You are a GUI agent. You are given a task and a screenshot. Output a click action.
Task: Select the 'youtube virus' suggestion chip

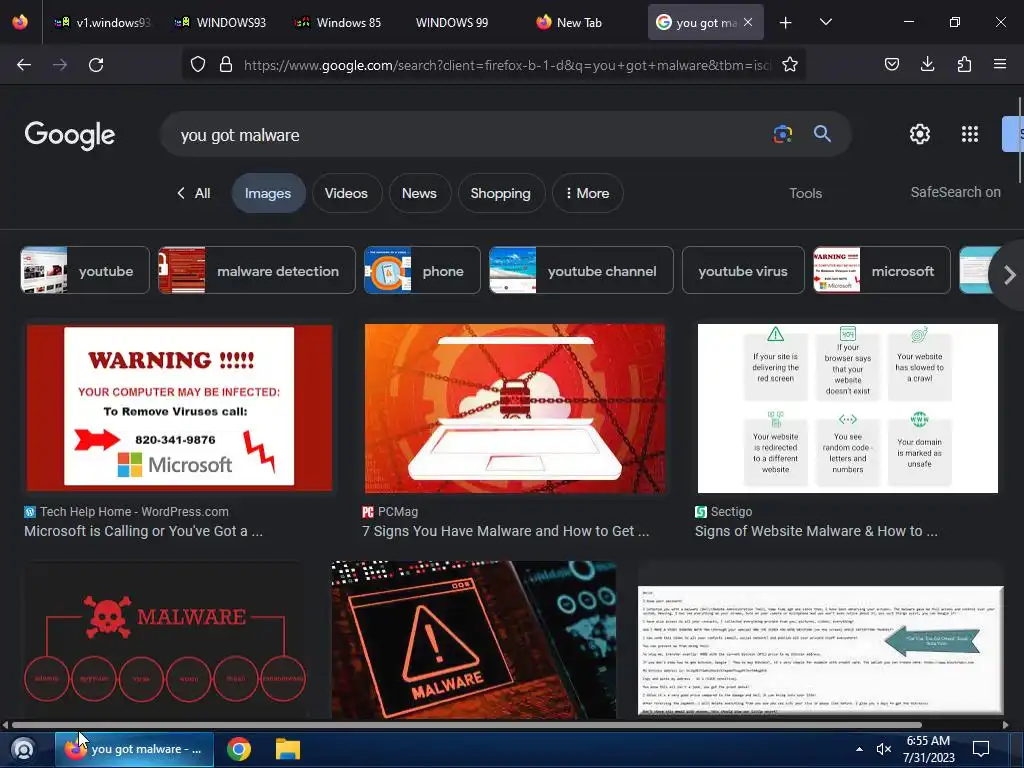click(x=743, y=270)
